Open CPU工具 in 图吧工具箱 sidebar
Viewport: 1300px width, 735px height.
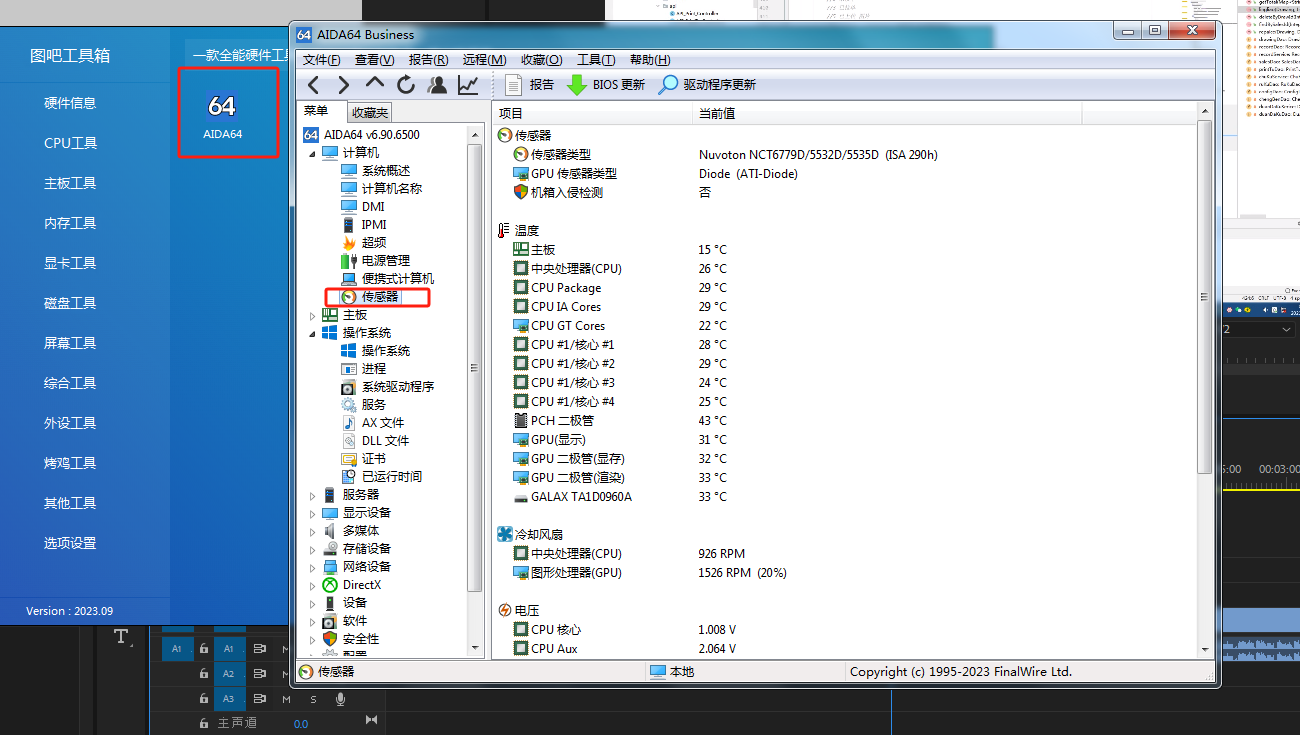click(x=70, y=143)
